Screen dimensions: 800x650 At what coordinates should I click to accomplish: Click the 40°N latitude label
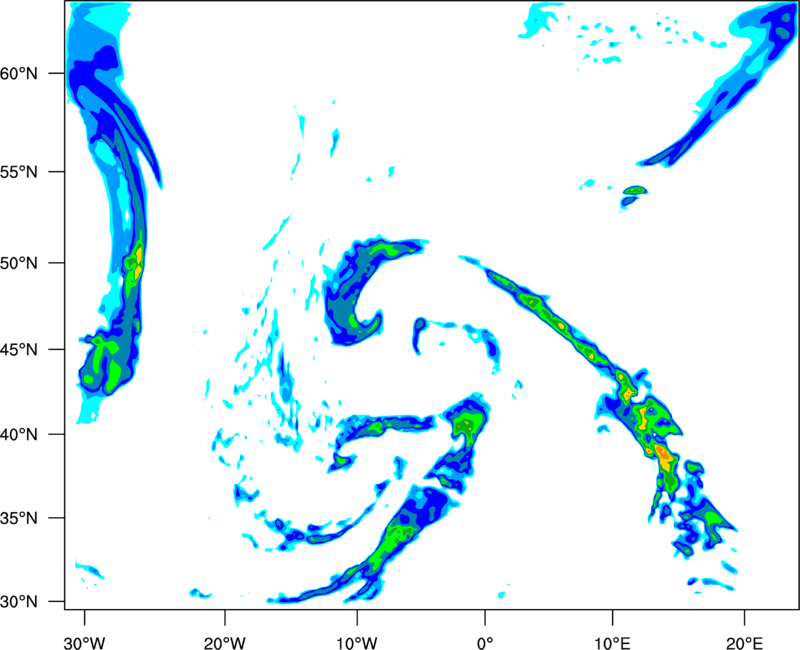coord(19,434)
